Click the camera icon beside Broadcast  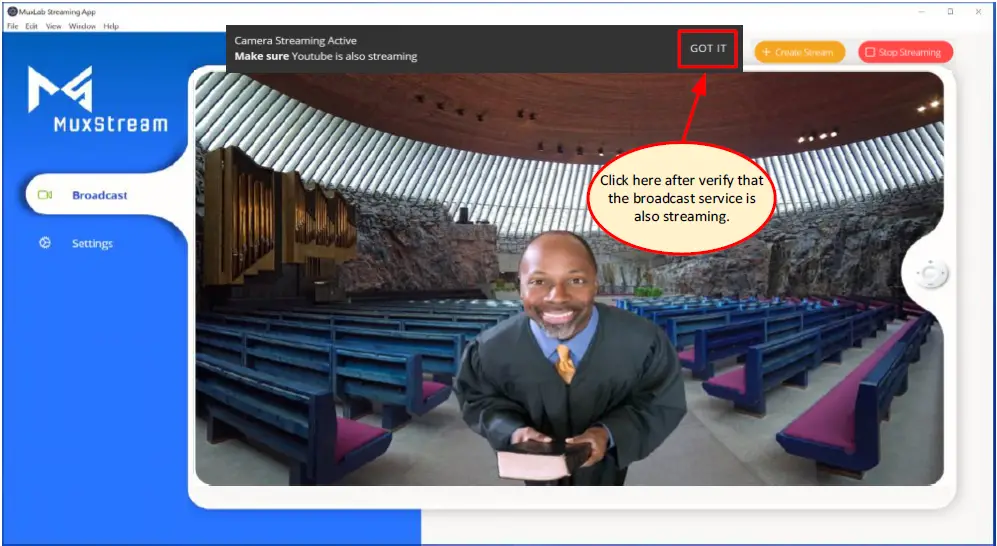(x=45, y=195)
